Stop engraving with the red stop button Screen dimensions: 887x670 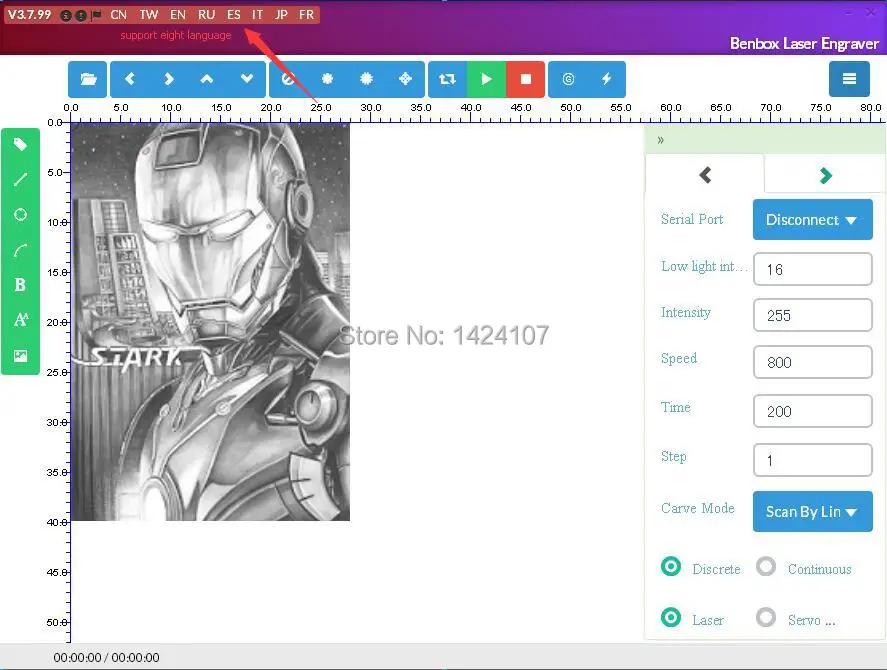[526, 79]
